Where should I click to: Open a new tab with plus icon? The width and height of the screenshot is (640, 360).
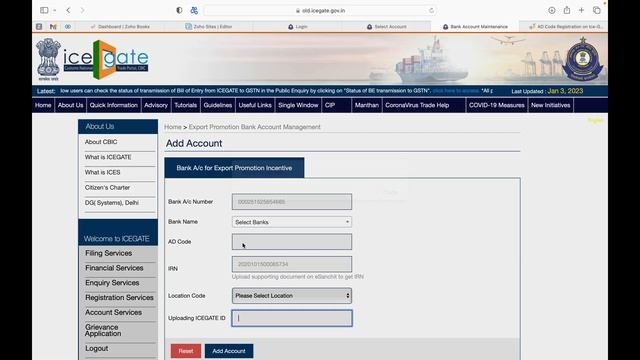[581, 10]
